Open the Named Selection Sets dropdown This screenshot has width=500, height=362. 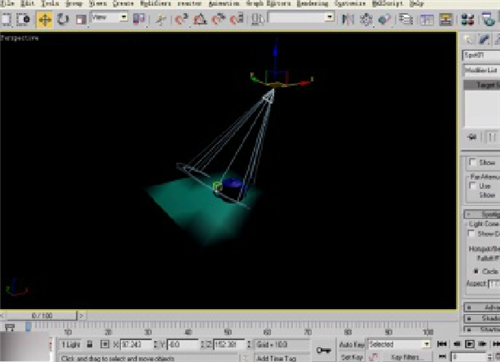pos(301,17)
